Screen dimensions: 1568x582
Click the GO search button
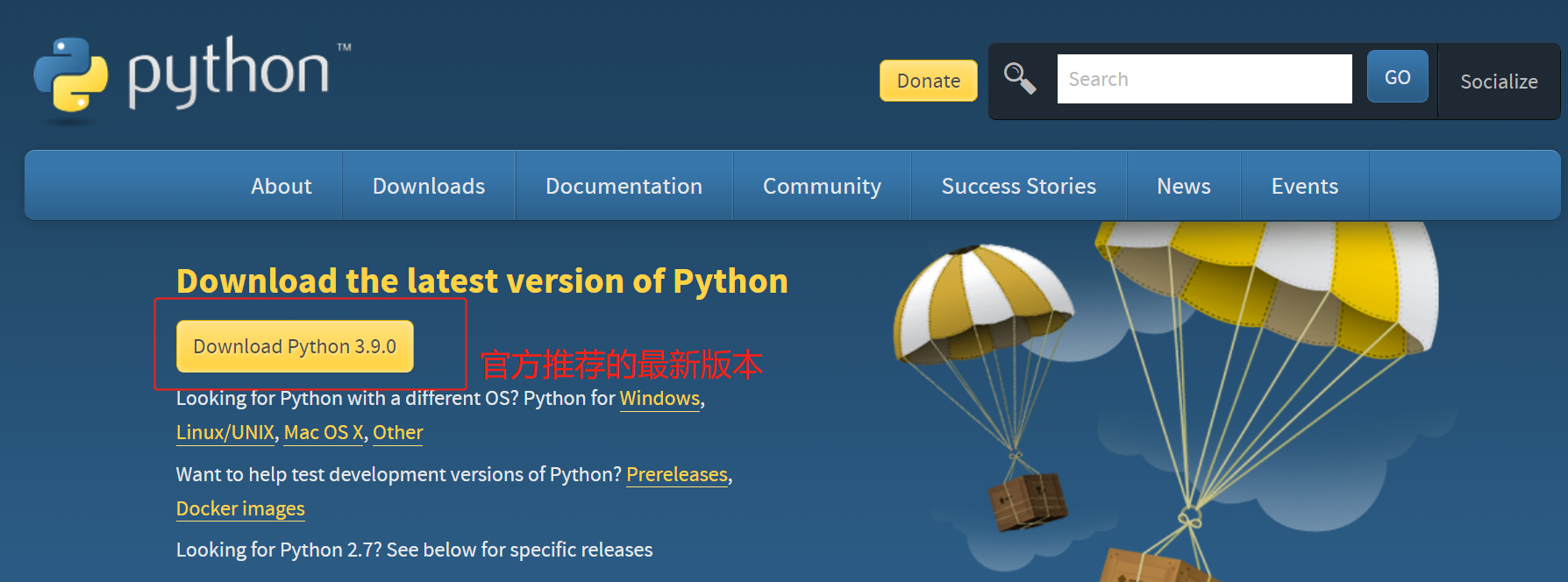click(1398, 77)
